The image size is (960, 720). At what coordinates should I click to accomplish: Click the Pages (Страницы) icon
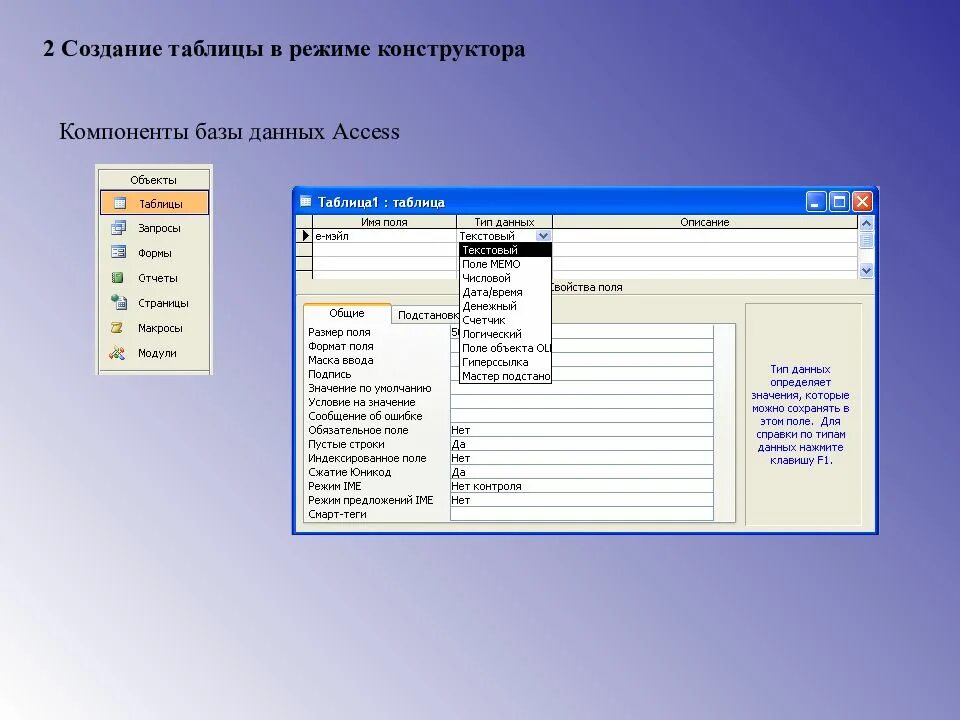(x=119, y=302)
